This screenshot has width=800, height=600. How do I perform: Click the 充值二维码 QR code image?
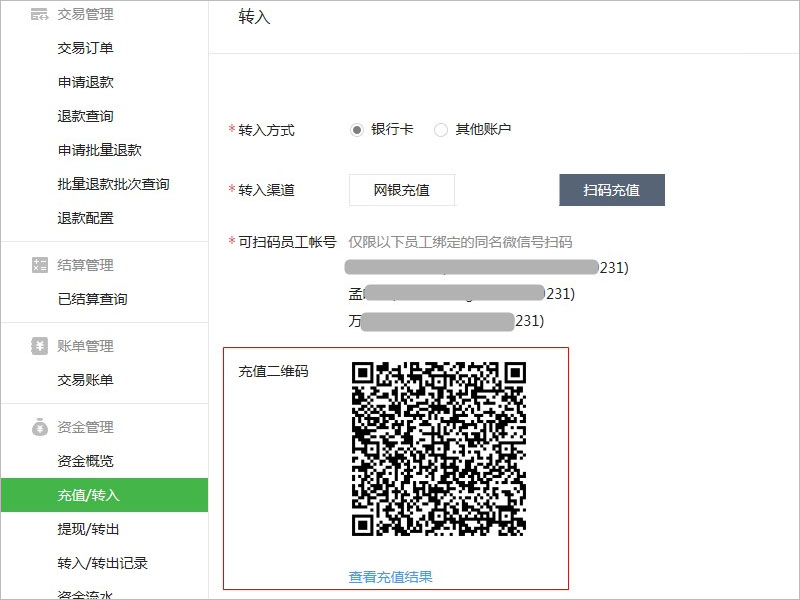[439, 449]
